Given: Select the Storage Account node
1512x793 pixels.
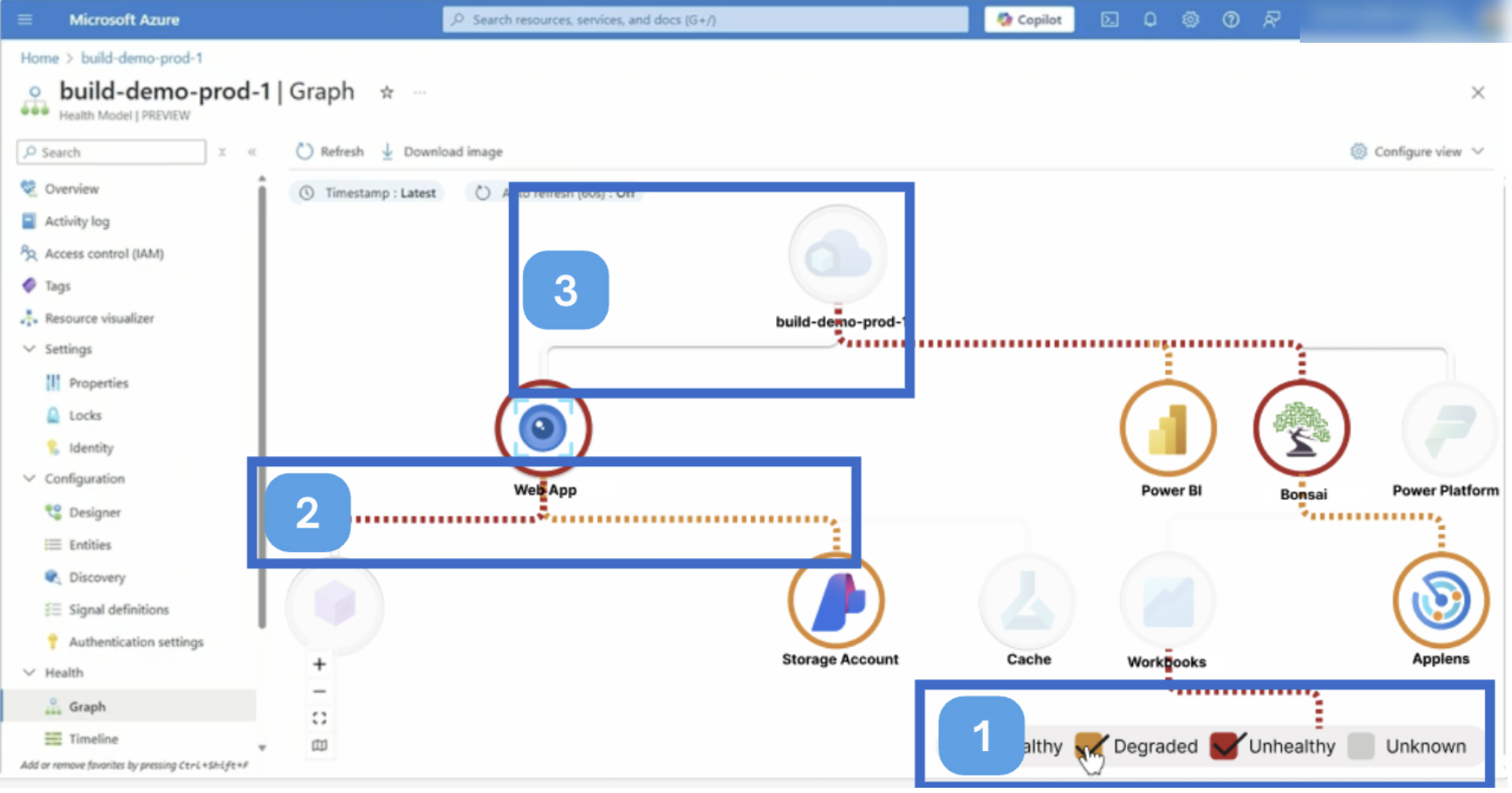Looking at the screenshot, I should pyautogui.click(x=836, y=600).
